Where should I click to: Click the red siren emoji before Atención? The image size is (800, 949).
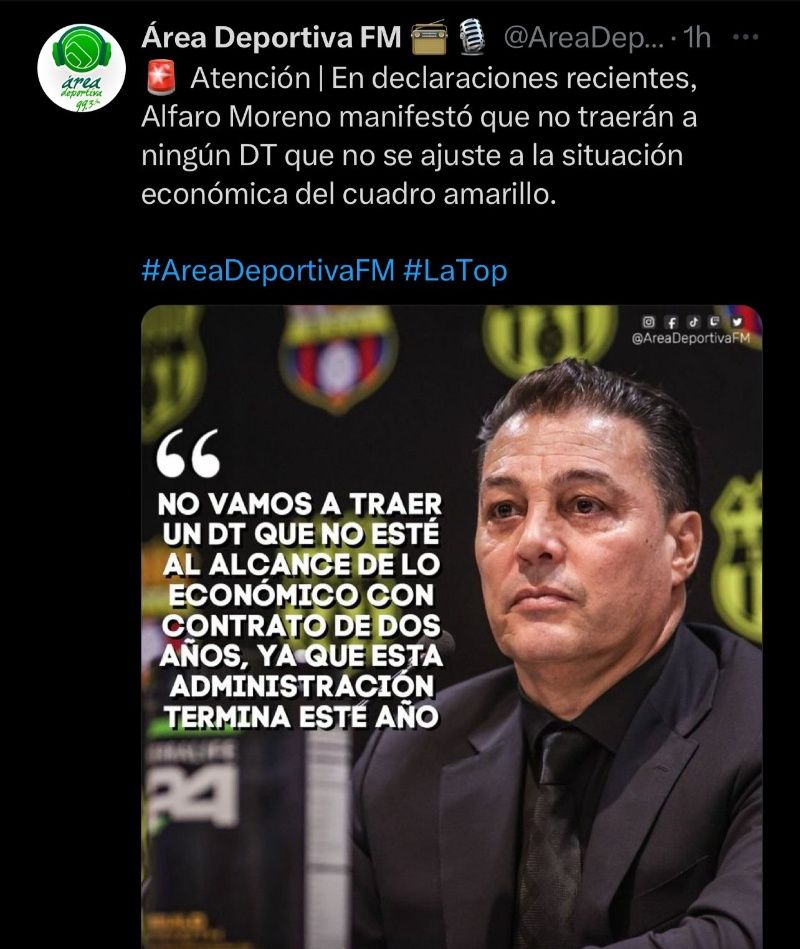[162, 77]
